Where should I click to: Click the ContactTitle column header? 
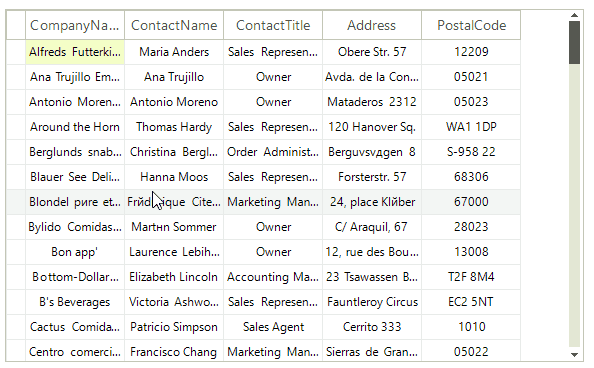273,25
